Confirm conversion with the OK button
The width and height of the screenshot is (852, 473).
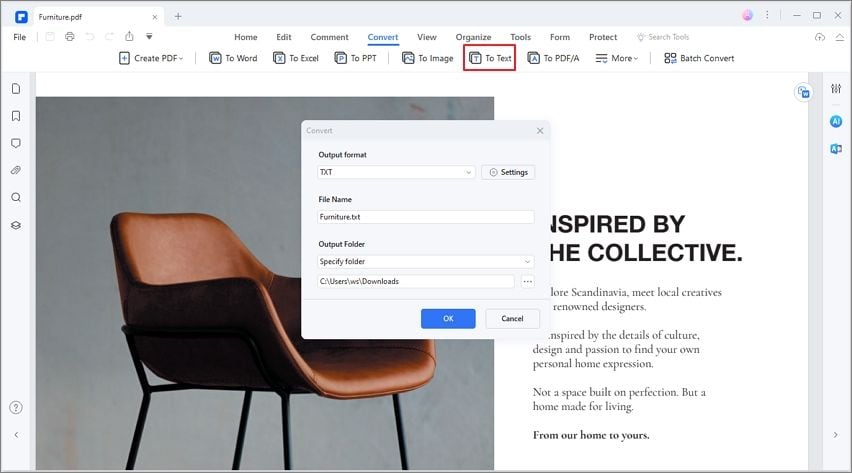448,318
